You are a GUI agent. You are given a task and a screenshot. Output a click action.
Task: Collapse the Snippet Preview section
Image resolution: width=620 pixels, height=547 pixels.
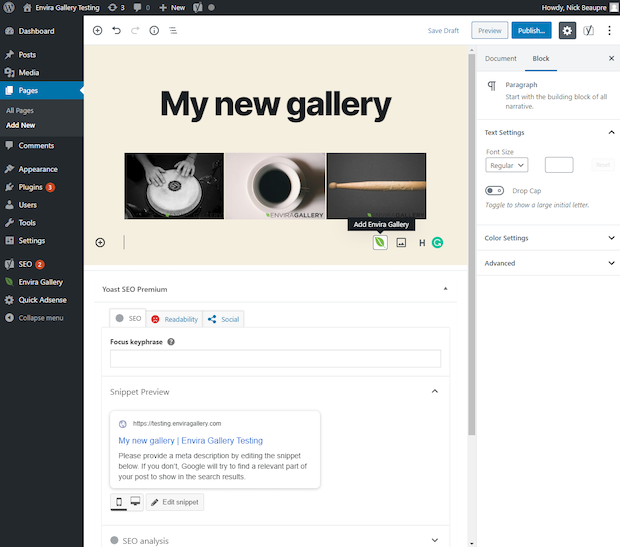coord(435,392)
